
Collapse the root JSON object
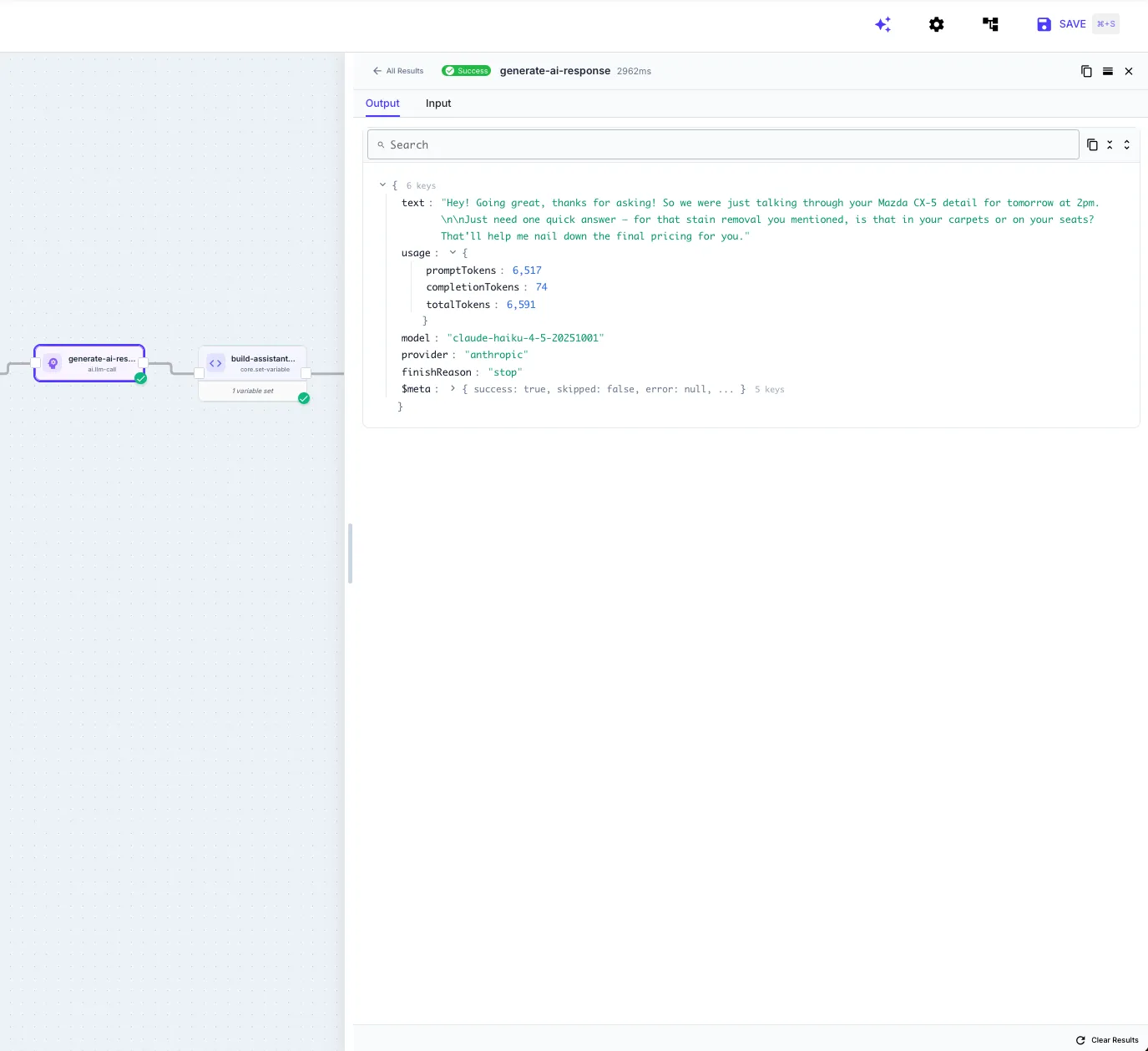(x=382, y=185)
